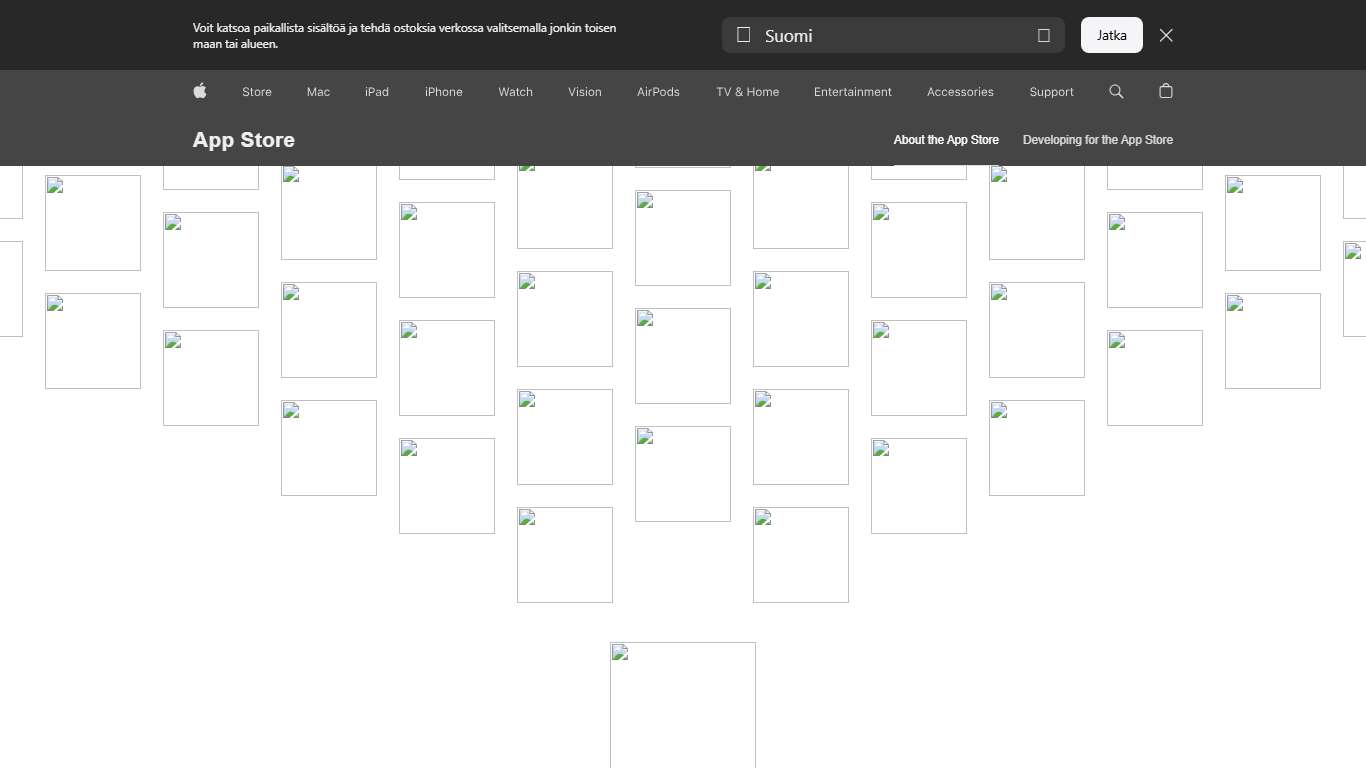This screenshot has height=768, width=1366.
Task: Open the Support menu link
Action: [1051, 91]
